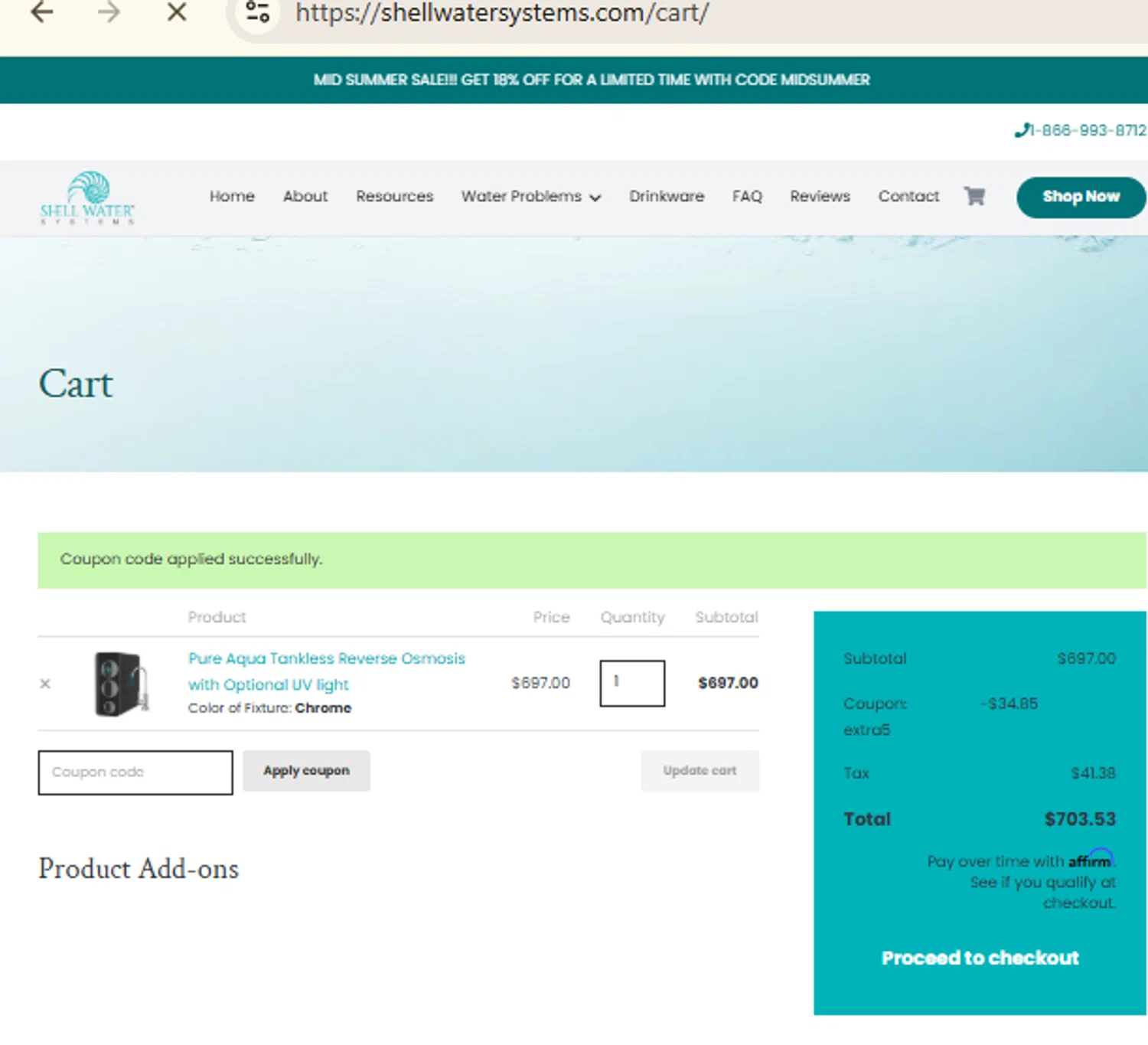The width and height of the screenshot is (1148, 1045).
Task: Click the 'Color of Fixture: Chrome' text
Action: (269, 708)
